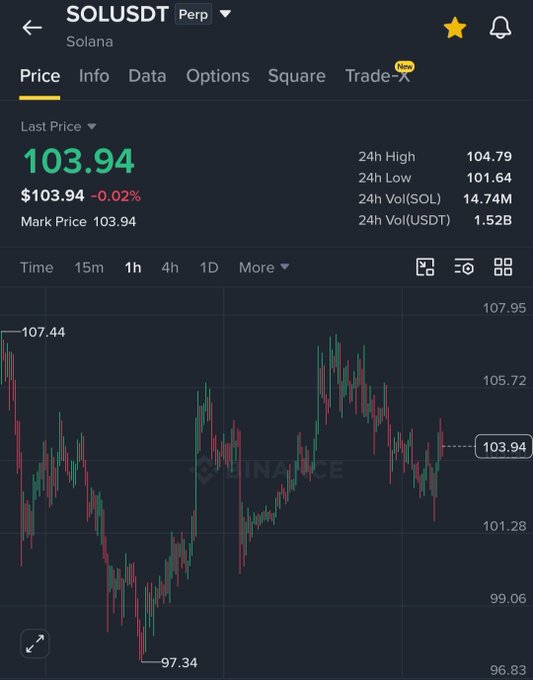Click the 97.34 low marker on chart
The width and height of the screenshot is (533, 680).
(179, 663)
